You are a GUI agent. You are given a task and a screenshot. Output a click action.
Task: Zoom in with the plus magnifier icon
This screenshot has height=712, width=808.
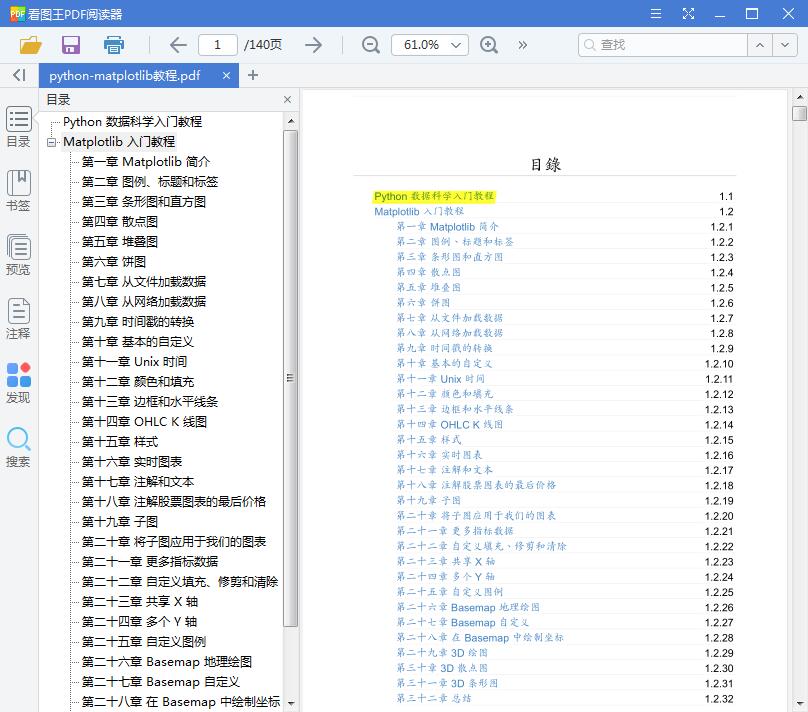489,45
